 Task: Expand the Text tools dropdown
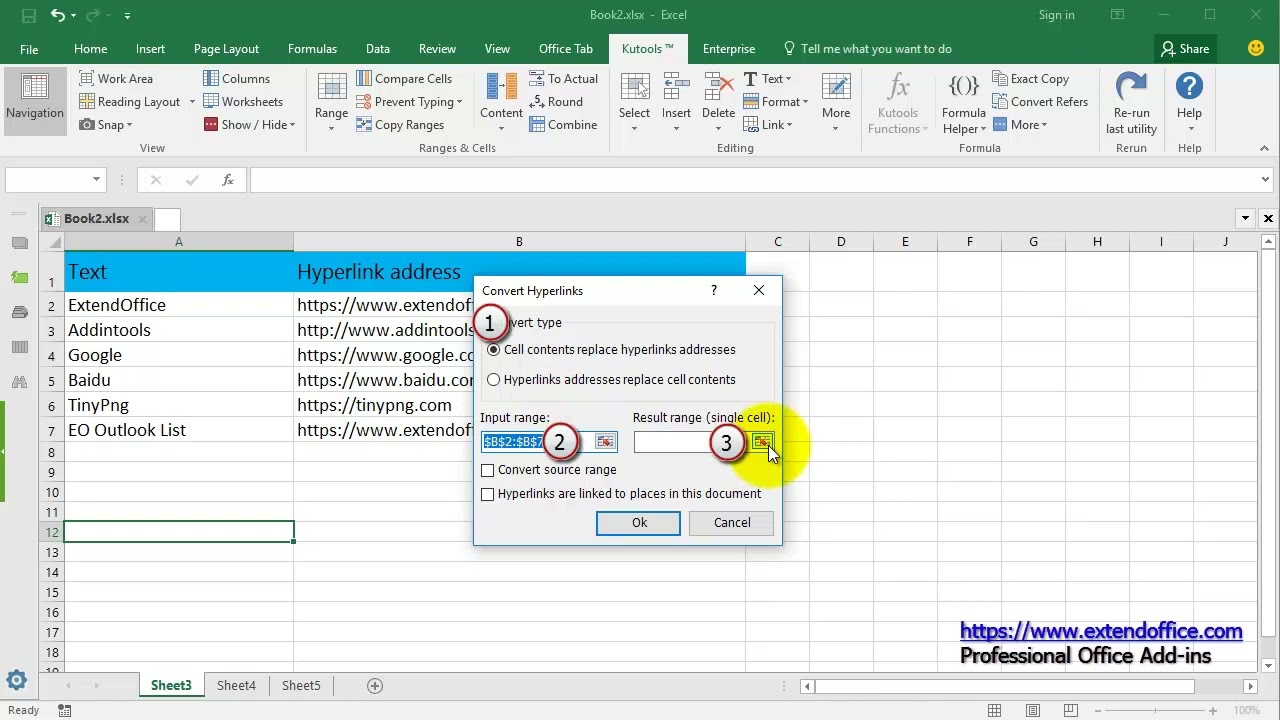click(x=788, y=79)
